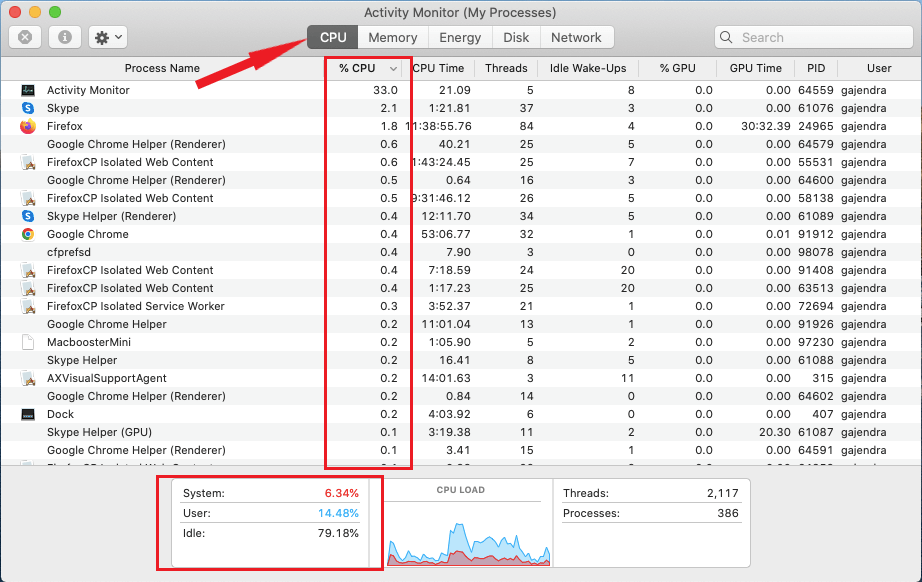This screenshot has width=922, height=582.
Task: Click Firefox CPU time 11:38:55.76
Action: coord(439,126)
